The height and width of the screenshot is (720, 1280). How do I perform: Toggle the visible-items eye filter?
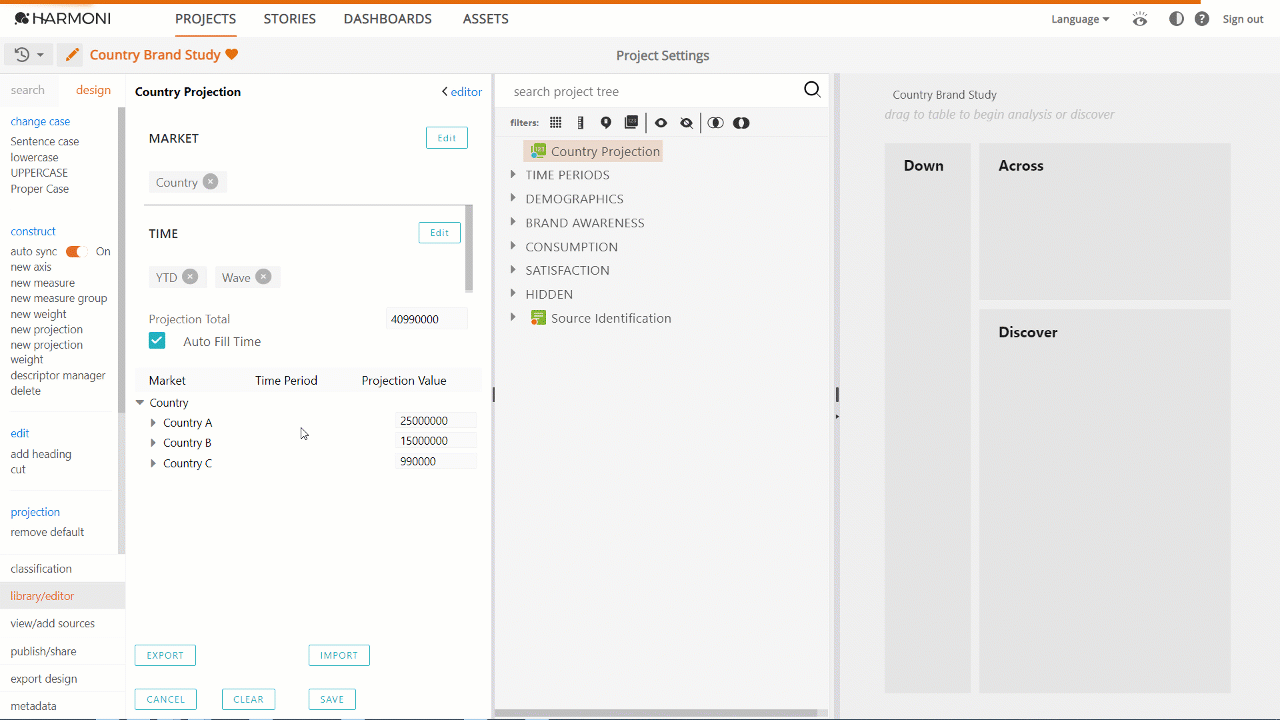[x=661, y=123]
